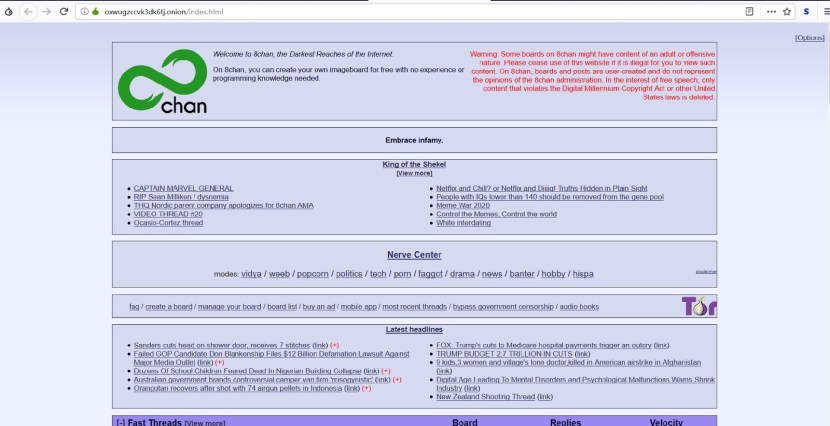Select the politics mode in Nerve Center
Image resolution: width=830 pixels, height=426 pixels.
coord(349,273)
